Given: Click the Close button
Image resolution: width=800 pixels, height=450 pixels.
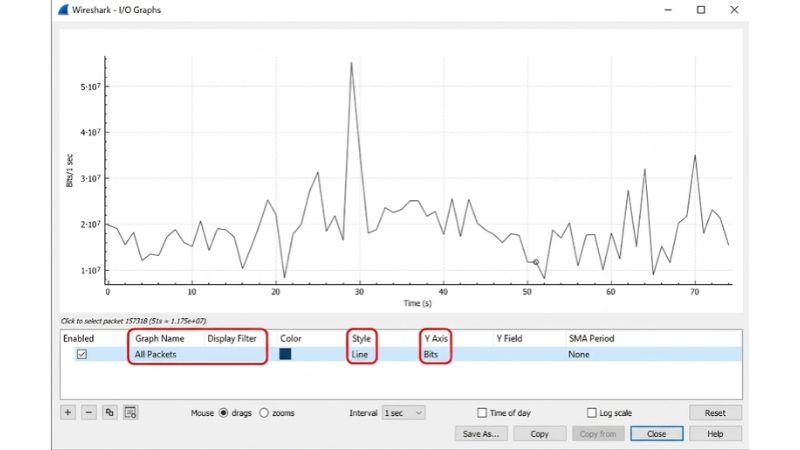Looking at the screenshot, I should tap(657, 434).
